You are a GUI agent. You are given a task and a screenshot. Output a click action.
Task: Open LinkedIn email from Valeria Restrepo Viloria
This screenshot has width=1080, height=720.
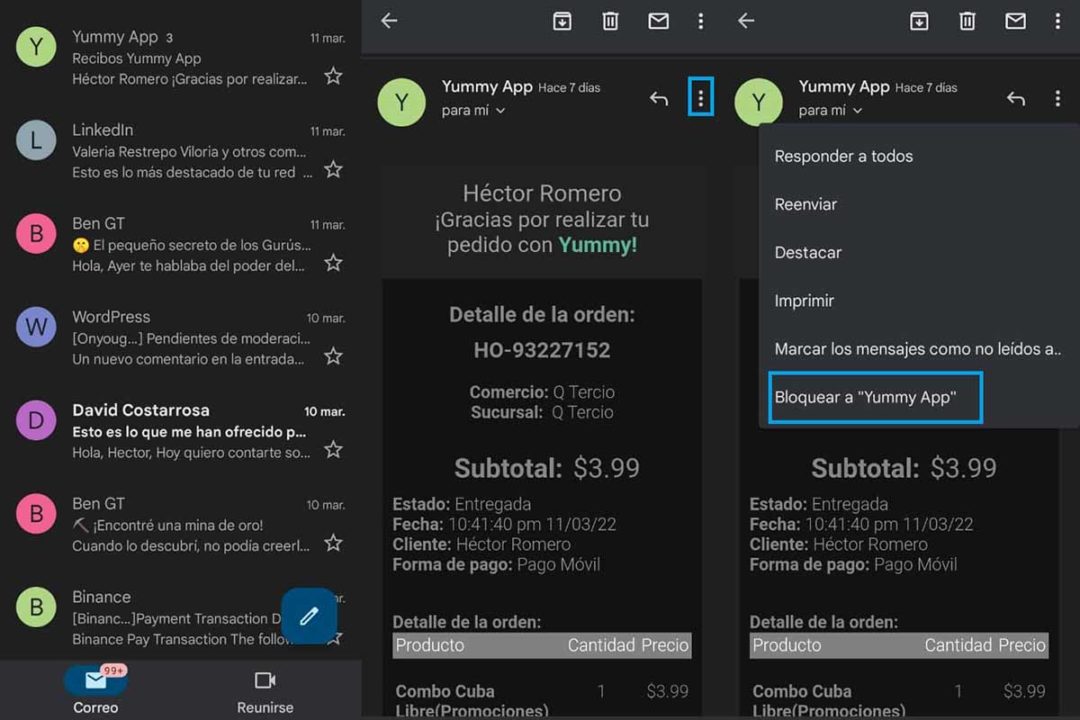180,151
